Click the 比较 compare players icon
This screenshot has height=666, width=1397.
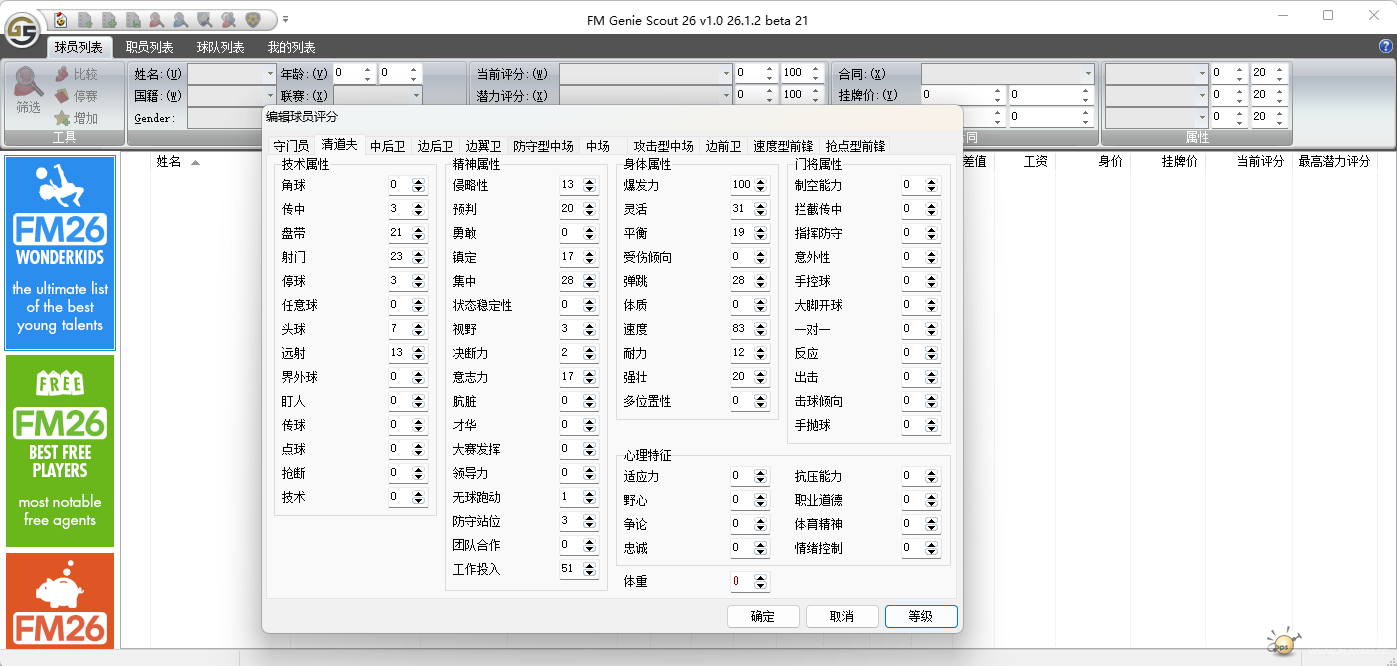point(62,74)
